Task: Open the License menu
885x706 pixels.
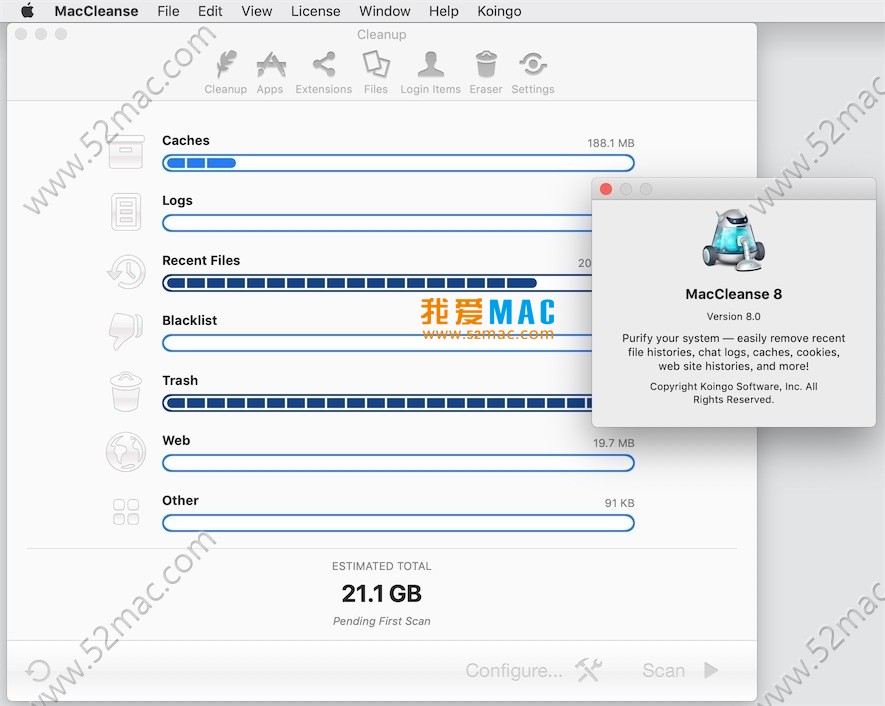Action: [316, 11]
